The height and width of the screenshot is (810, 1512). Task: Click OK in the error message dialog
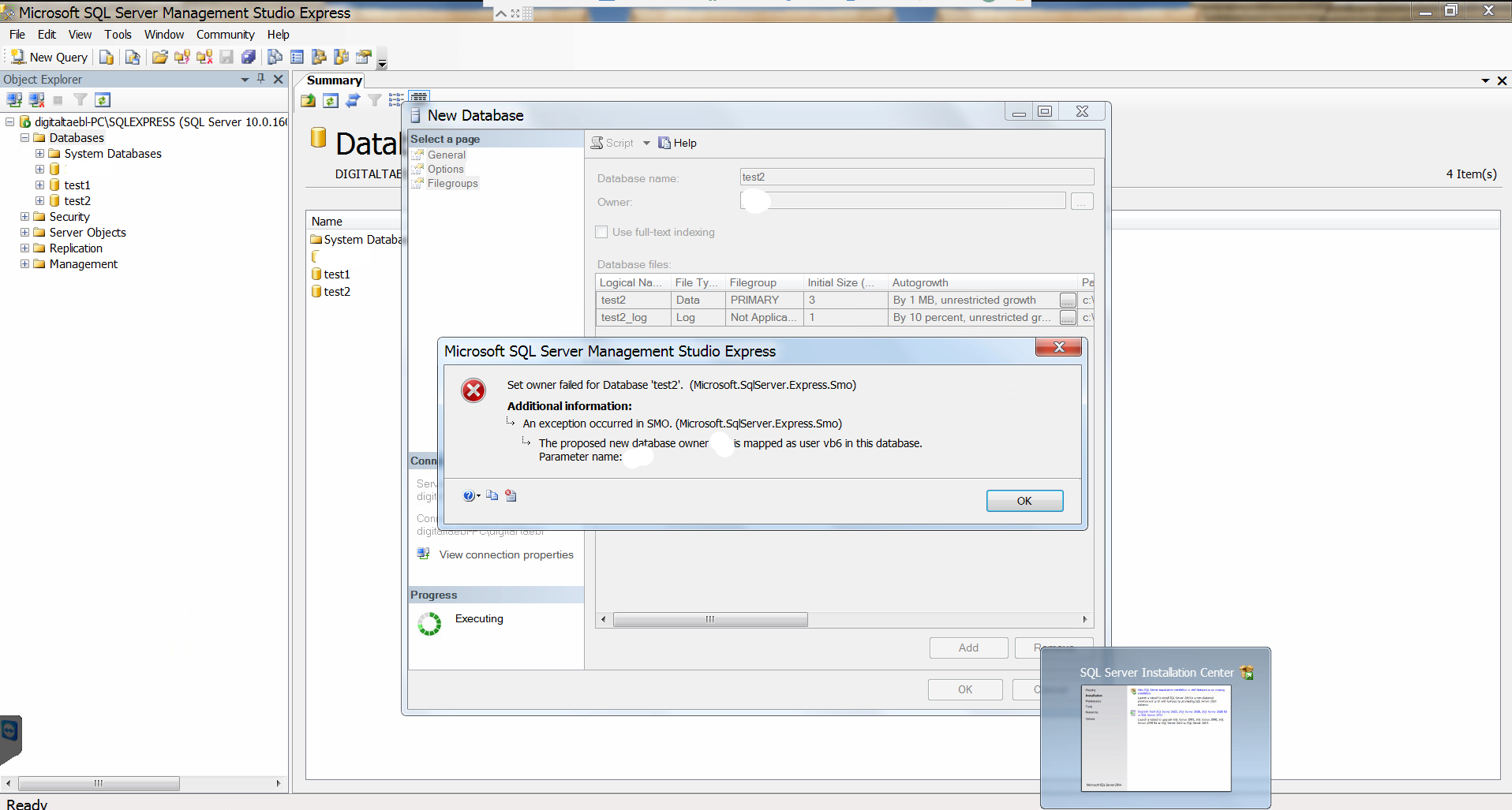pos(1024,501)
